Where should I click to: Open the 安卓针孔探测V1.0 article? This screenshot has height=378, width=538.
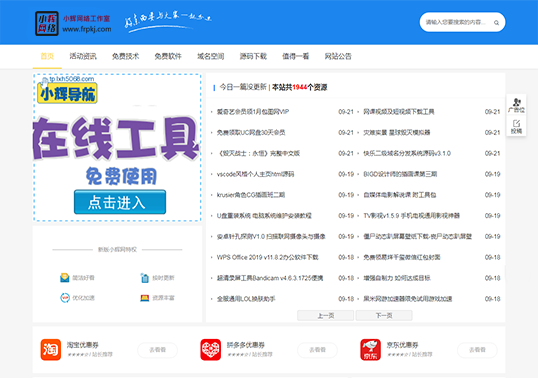tap(271, 236)
